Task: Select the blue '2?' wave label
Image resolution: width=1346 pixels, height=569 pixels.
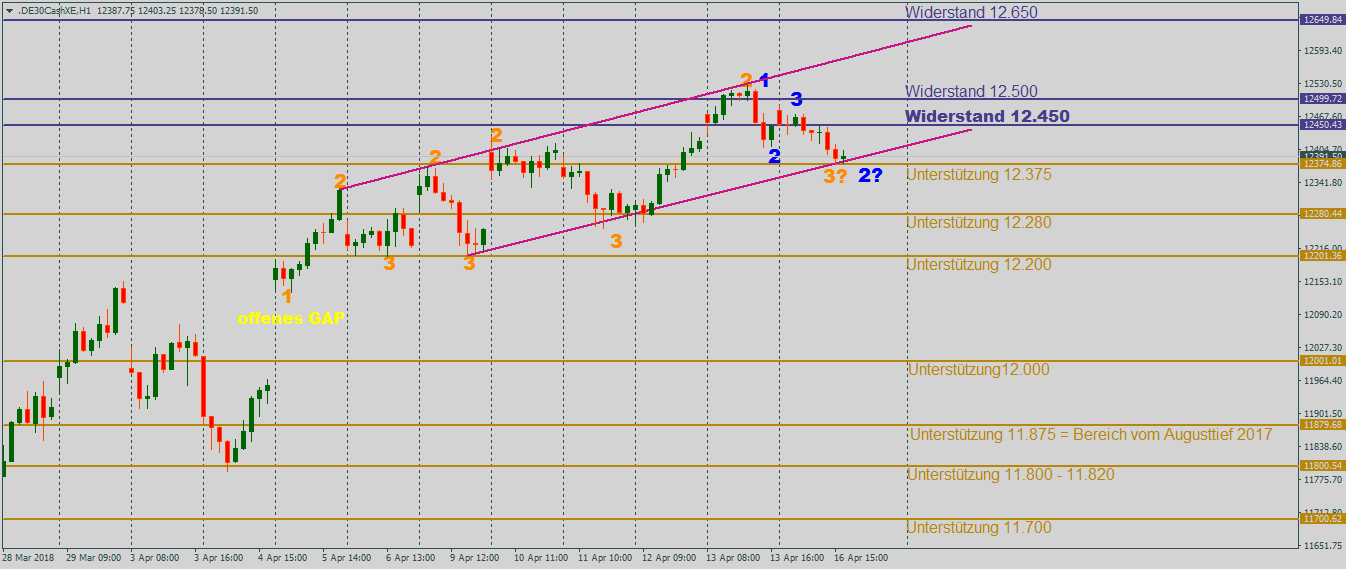Action: click(x=870, y=176)
